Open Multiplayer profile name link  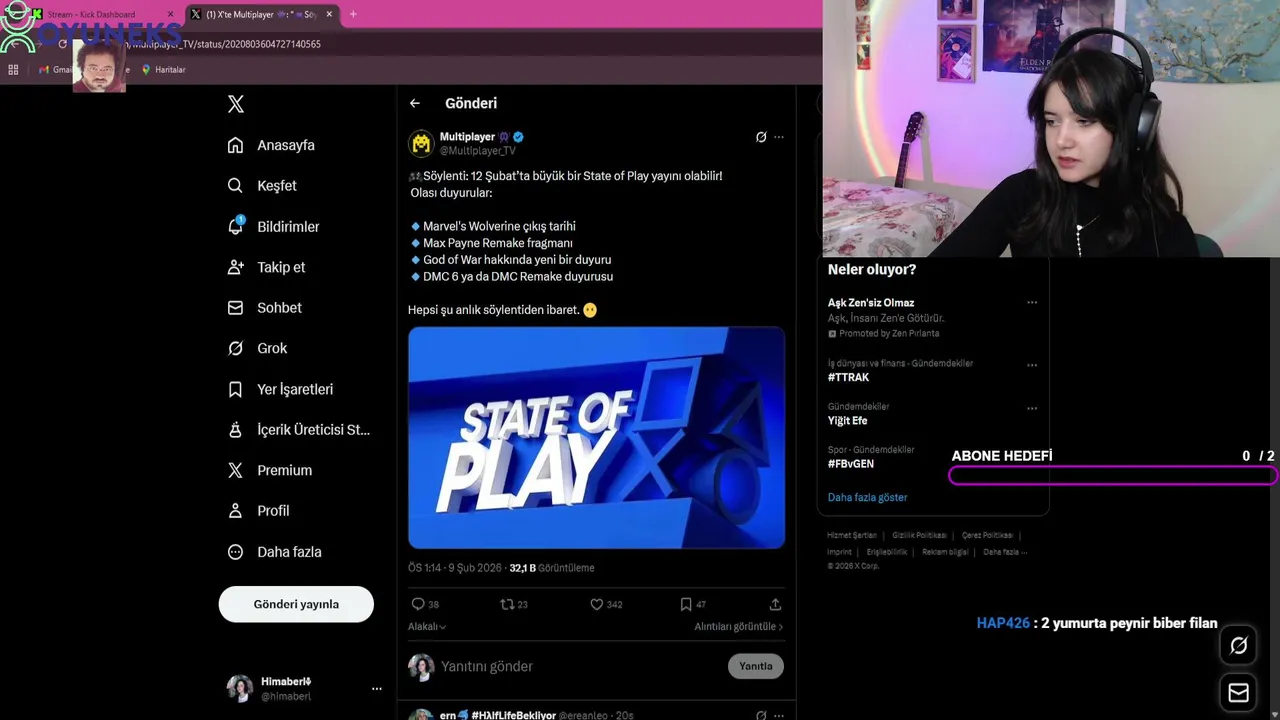click(x=467, y=137)
